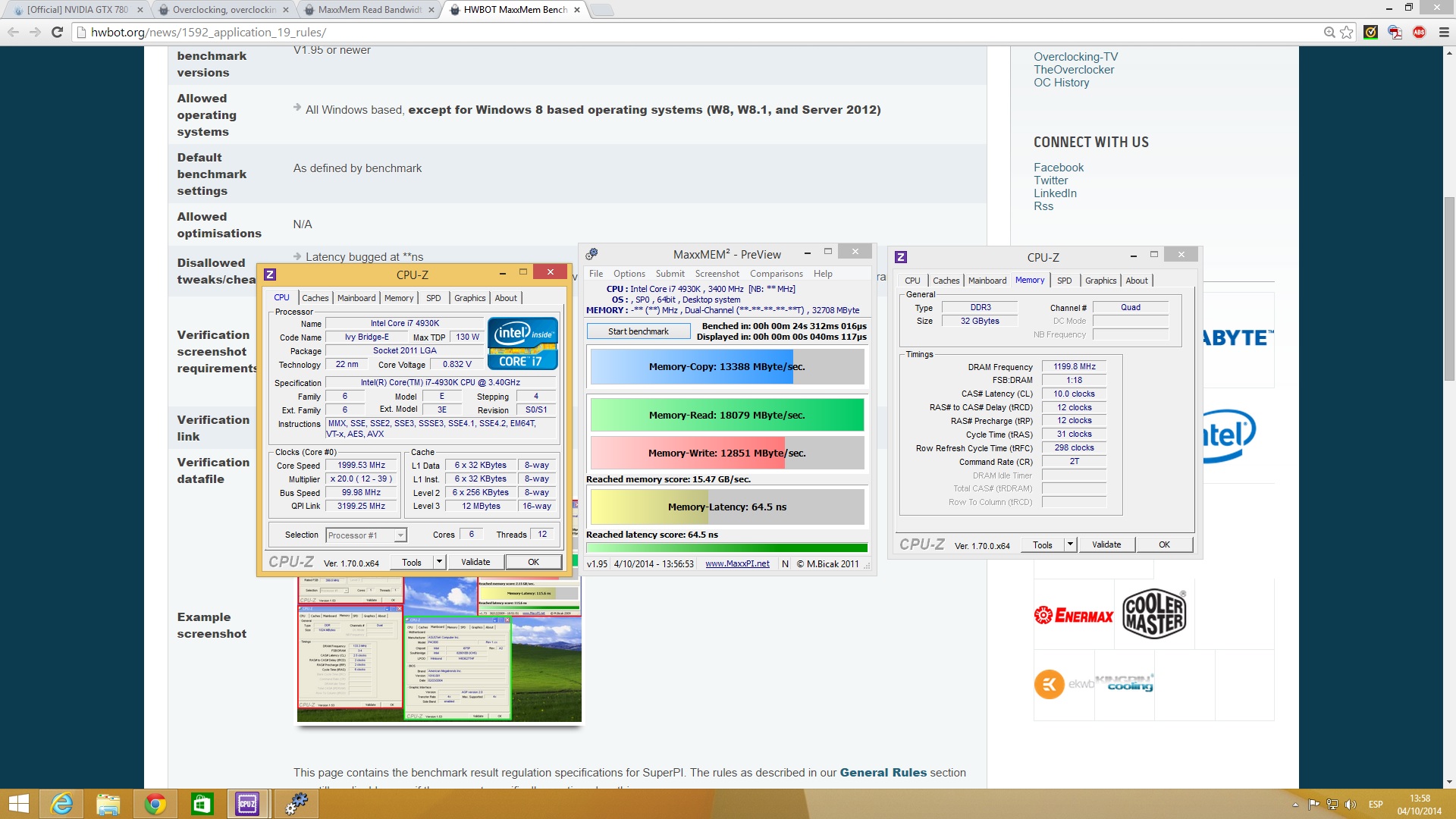Open Screenshot menu in MaxxMEM
The height and width of the screenshot is (819, 1456).
717,274
